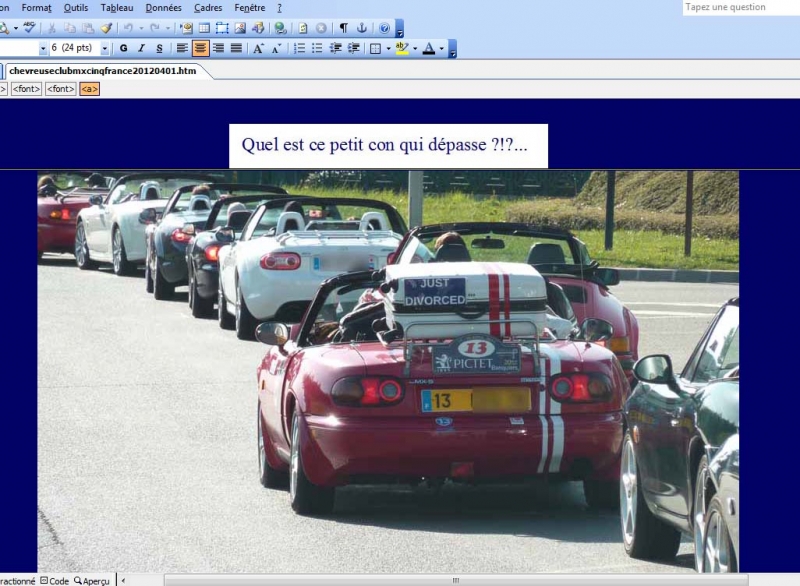Viewport: 800px width, 586px height.
Task: Insert a web component
Action: [x=186, y=28]
